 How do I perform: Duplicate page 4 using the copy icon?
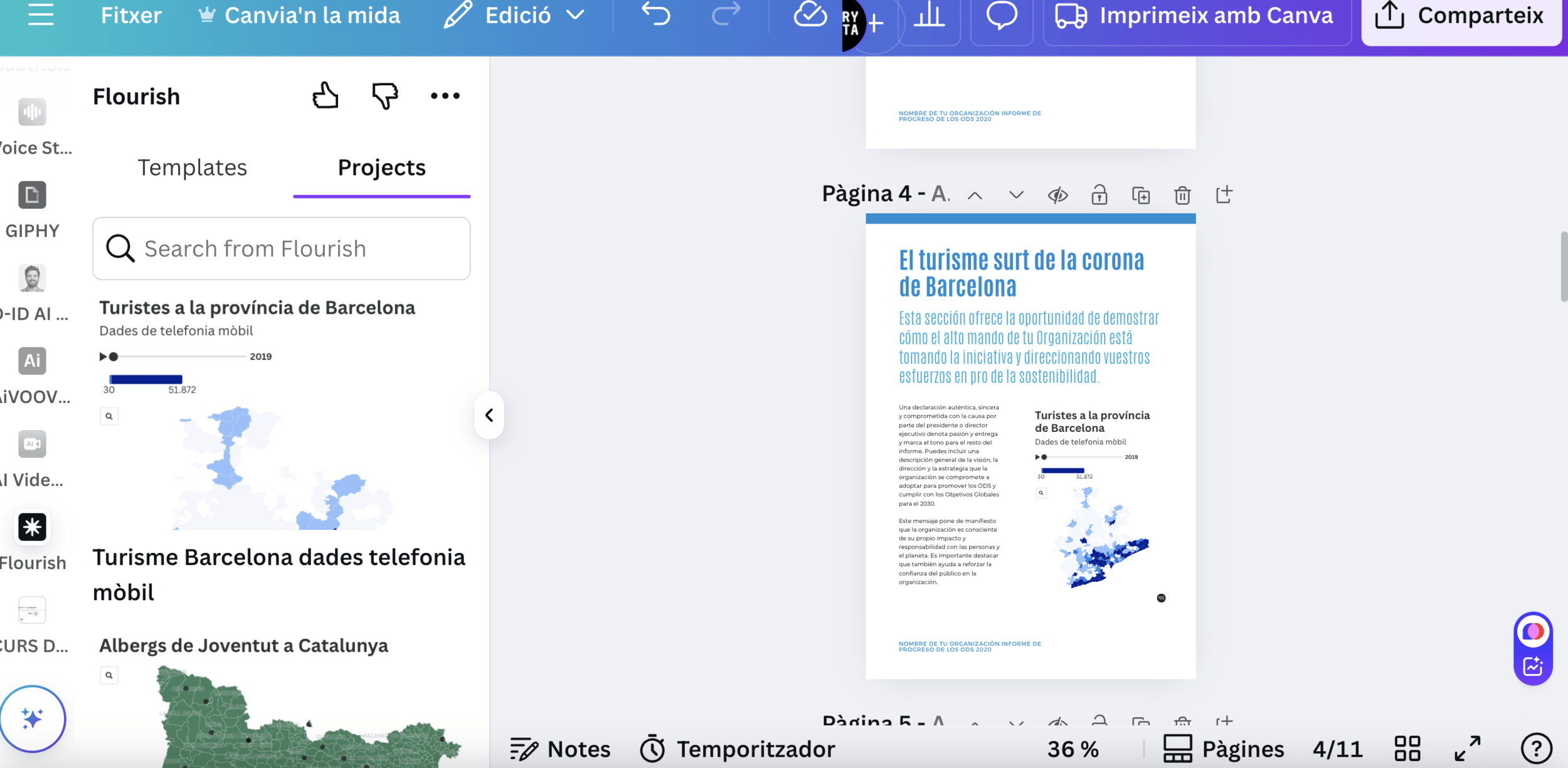[x=1140, y=195]
